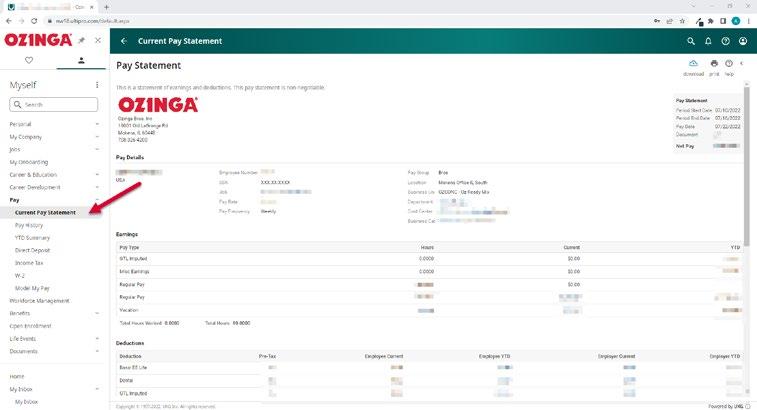Select Current Pay Statement menu item
The width and height of the screenshot is (757, 410).
[x=45, y=212]
